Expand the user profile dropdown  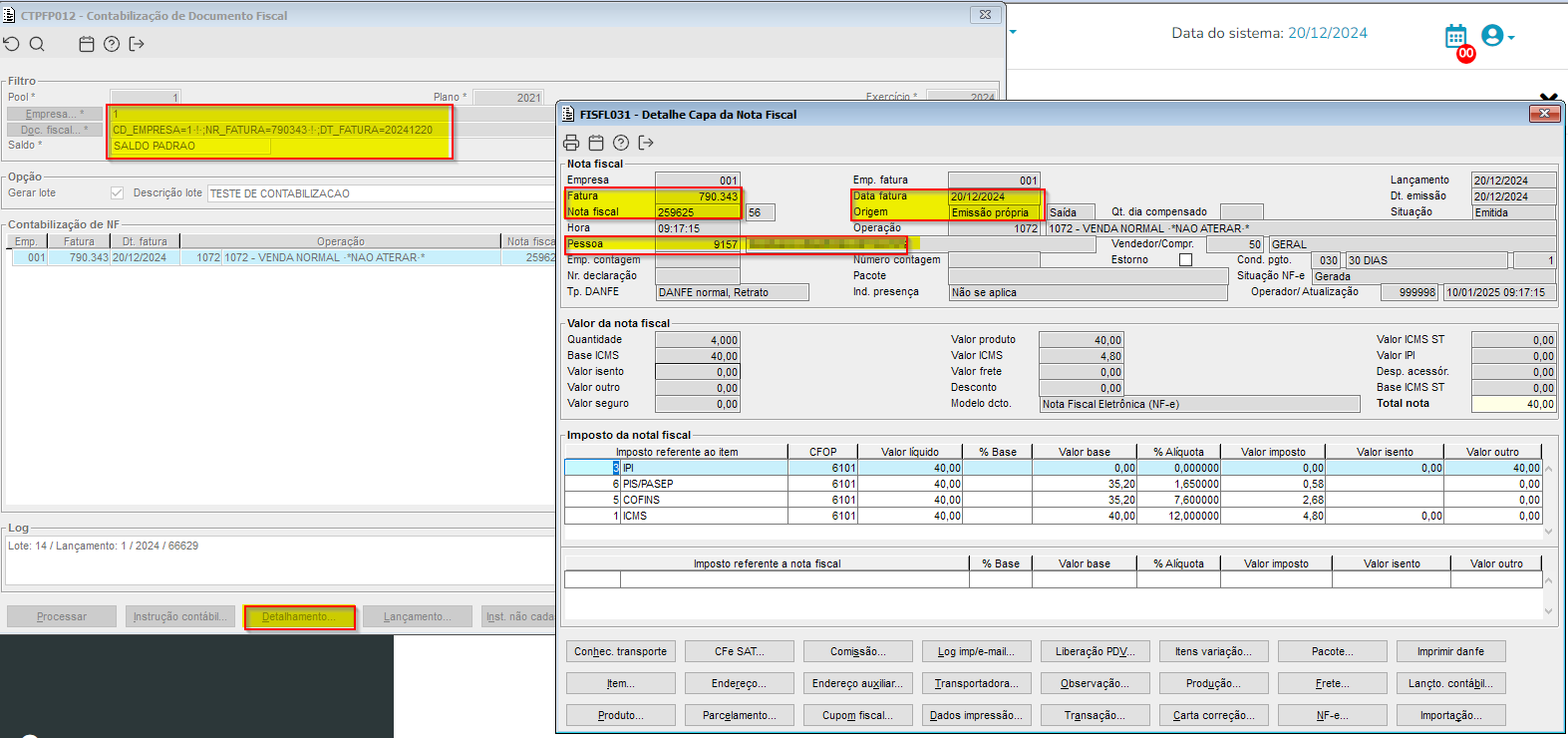1497,37
